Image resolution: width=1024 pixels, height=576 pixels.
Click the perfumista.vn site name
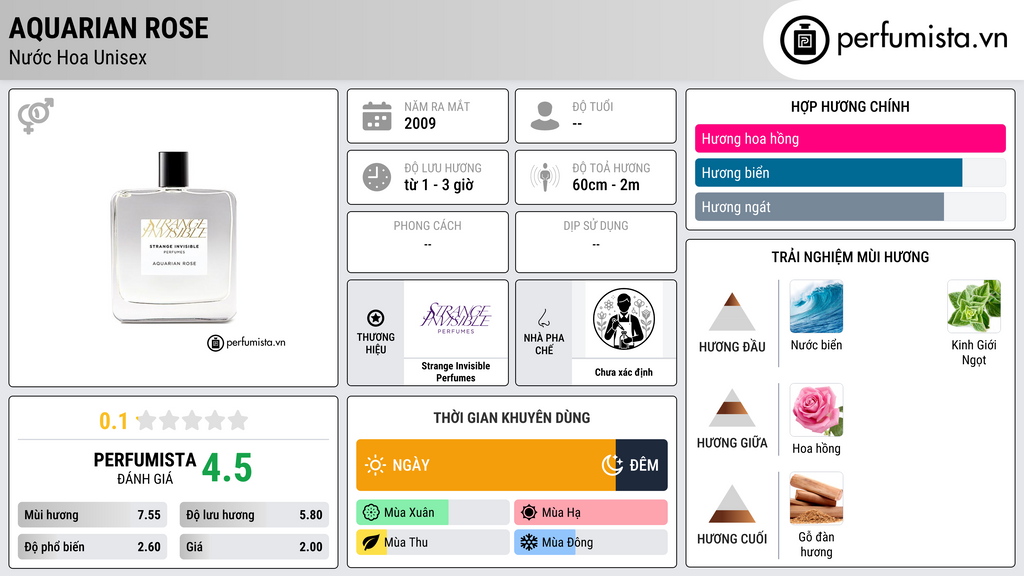922,39
